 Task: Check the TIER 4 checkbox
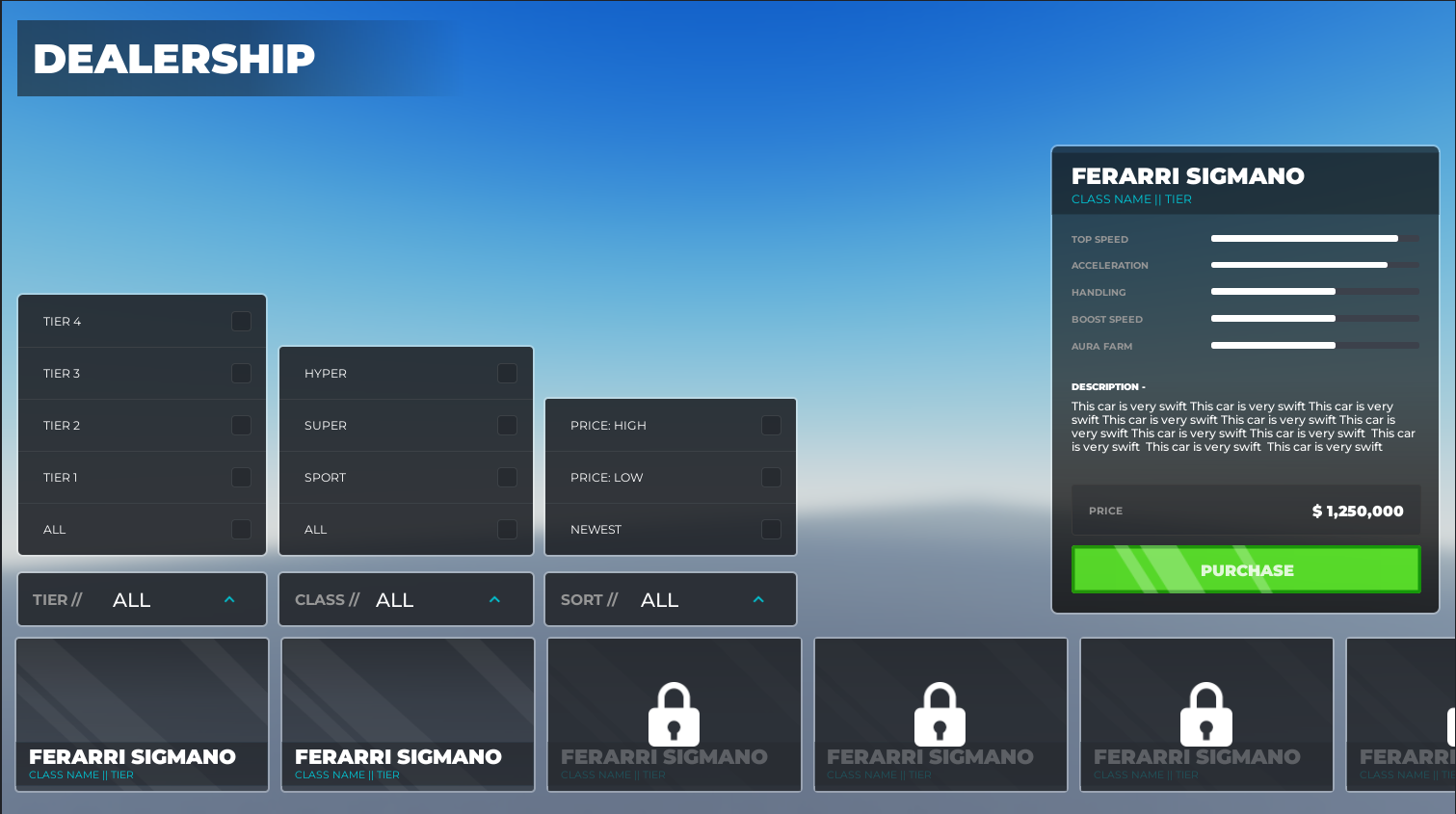point(241,321)
